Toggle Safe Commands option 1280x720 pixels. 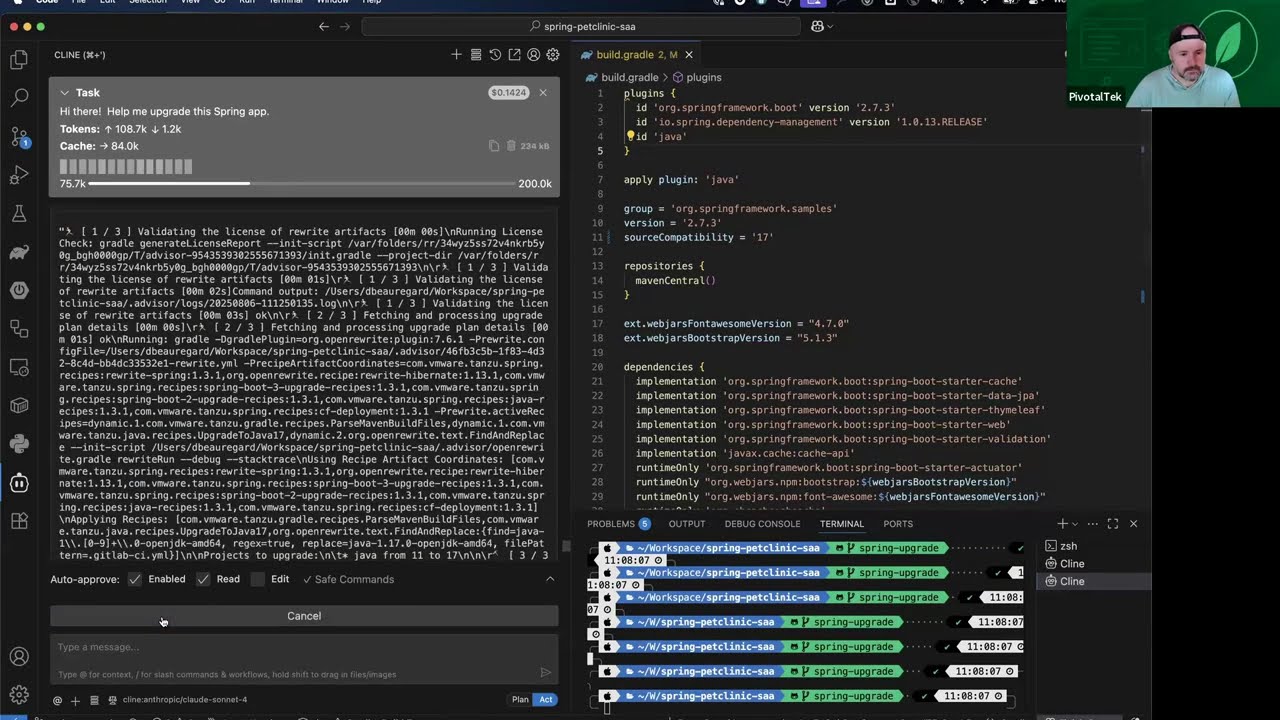click(348, 579)
